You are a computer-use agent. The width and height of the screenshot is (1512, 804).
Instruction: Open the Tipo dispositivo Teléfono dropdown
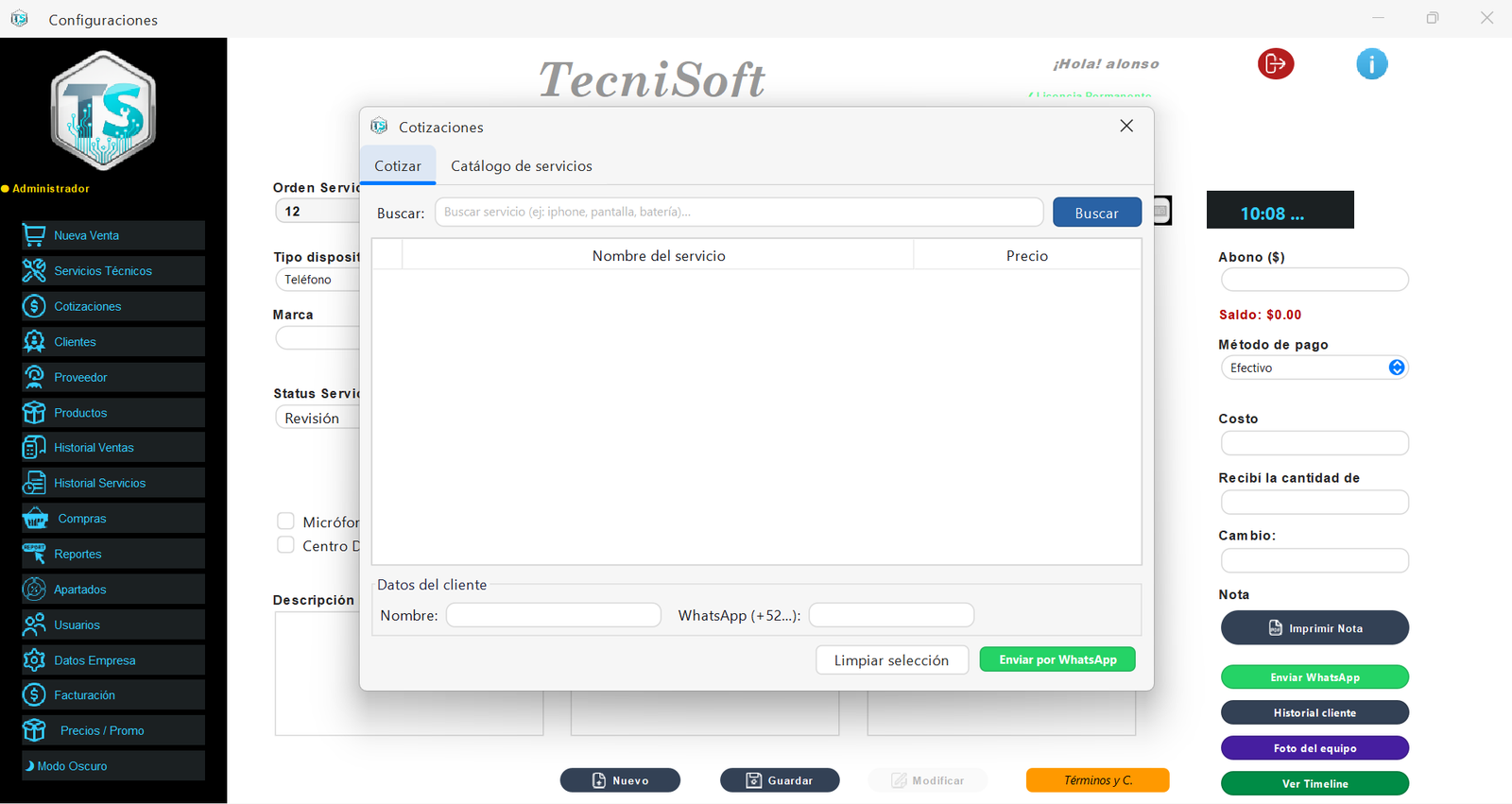click(x=318, y=280)
